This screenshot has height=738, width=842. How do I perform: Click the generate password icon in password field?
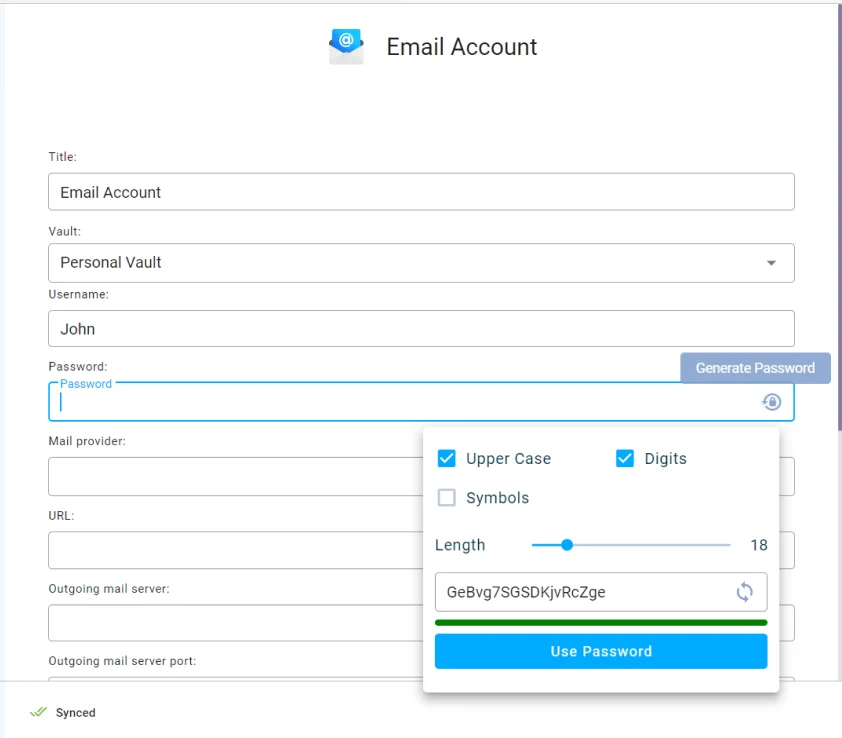(x=771, y=401)
